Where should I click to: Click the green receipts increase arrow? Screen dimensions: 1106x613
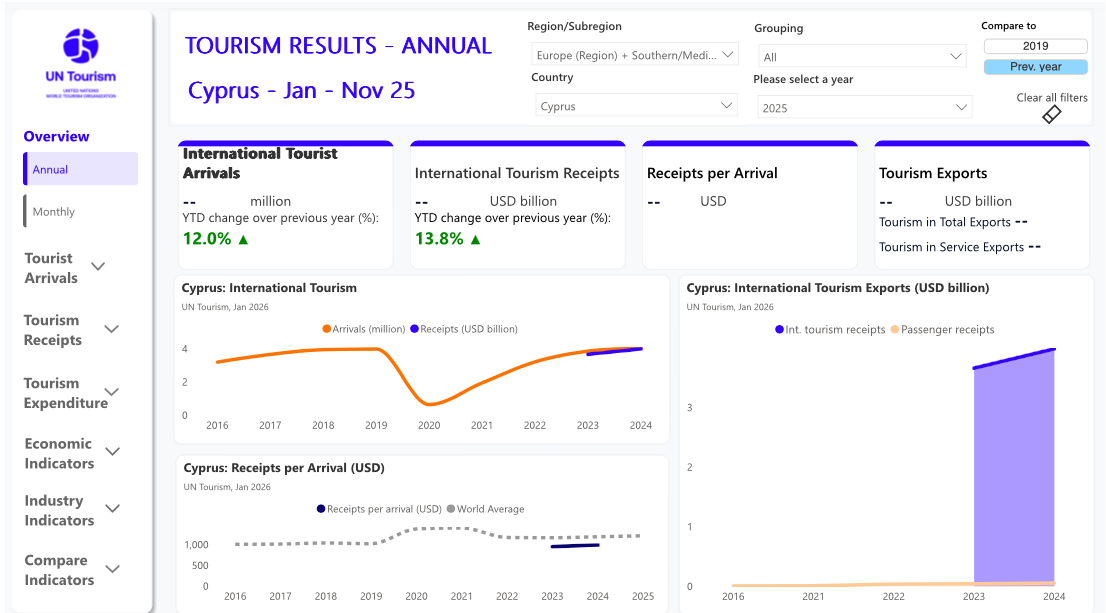(x=475, y=239)
